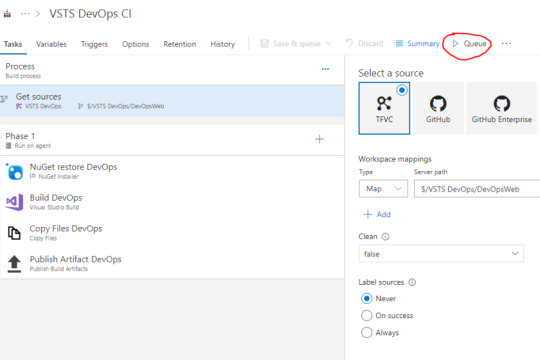Click the Add workspace mapping link
Screen dimensions: 540x360
tap(377, 215)
